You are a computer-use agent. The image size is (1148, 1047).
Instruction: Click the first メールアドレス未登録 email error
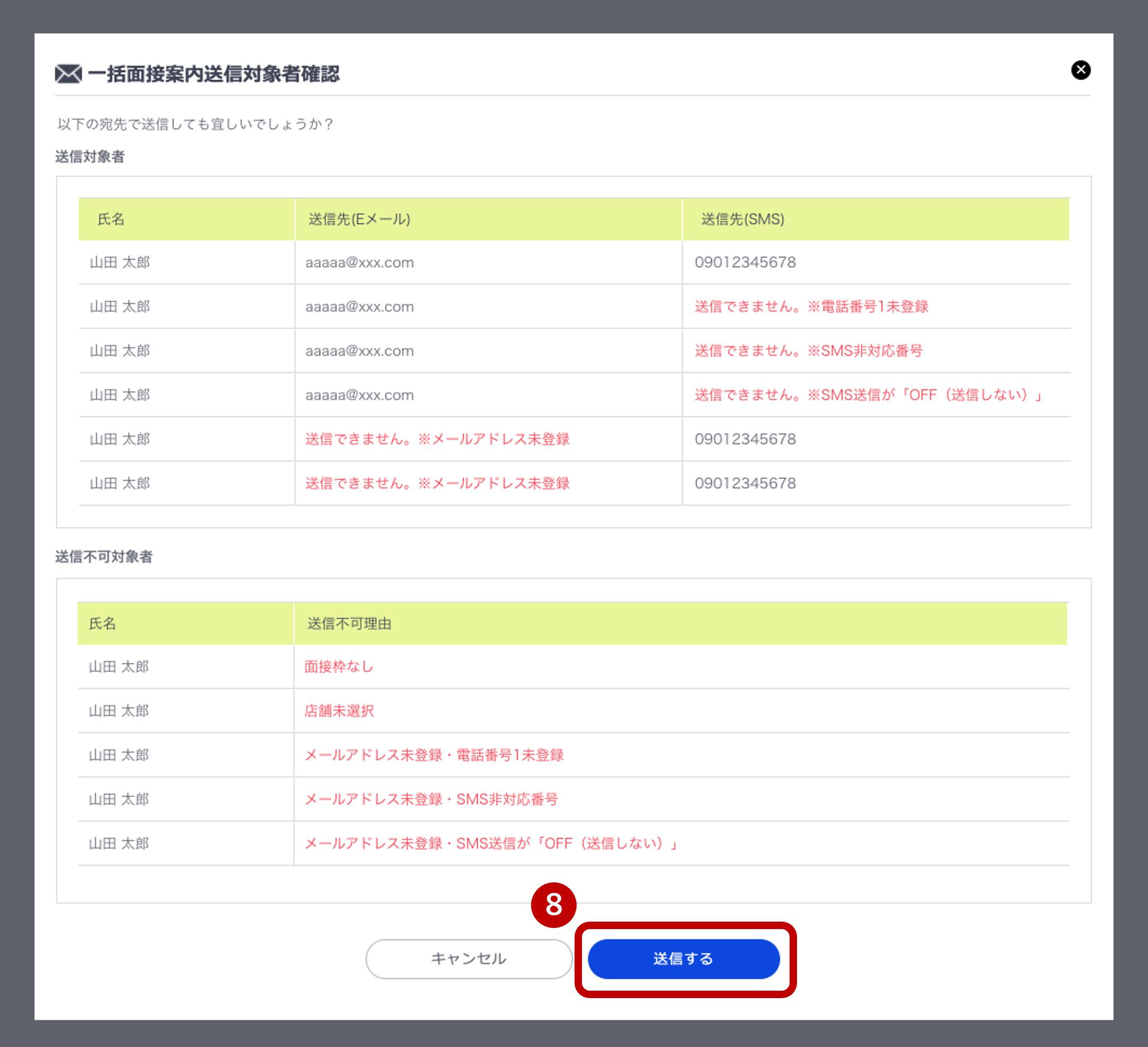(437, 439)
